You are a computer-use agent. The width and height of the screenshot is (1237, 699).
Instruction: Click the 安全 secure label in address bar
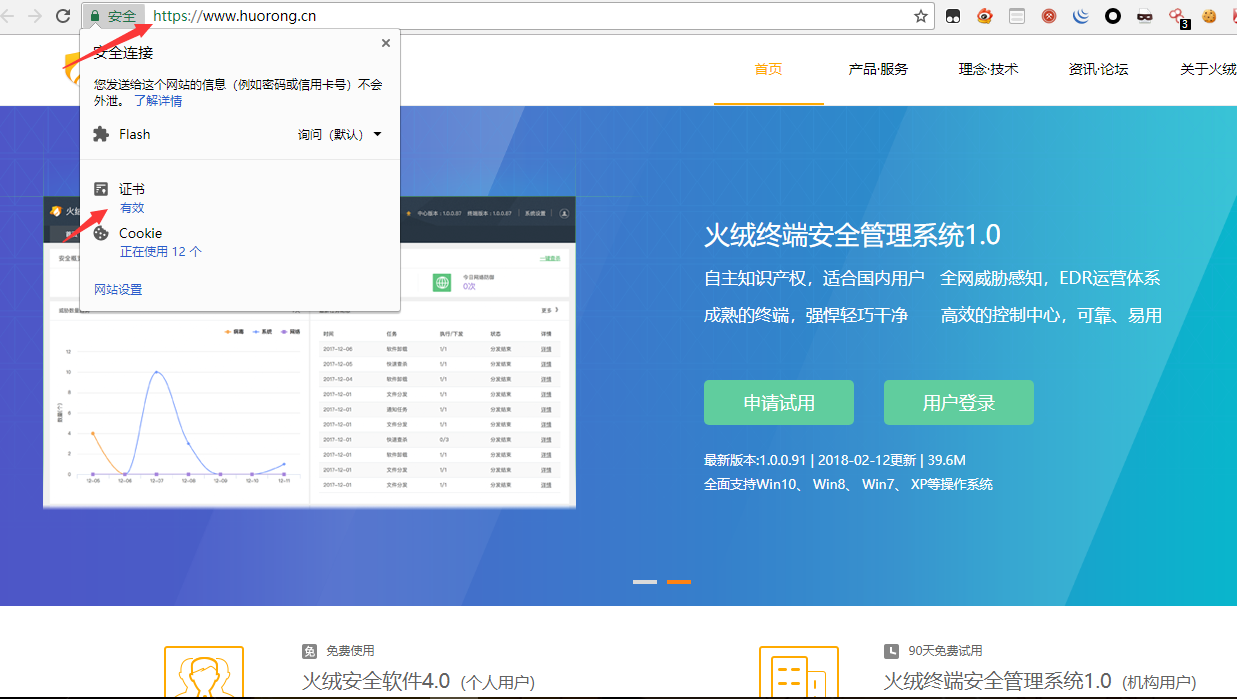coord(122,16)
